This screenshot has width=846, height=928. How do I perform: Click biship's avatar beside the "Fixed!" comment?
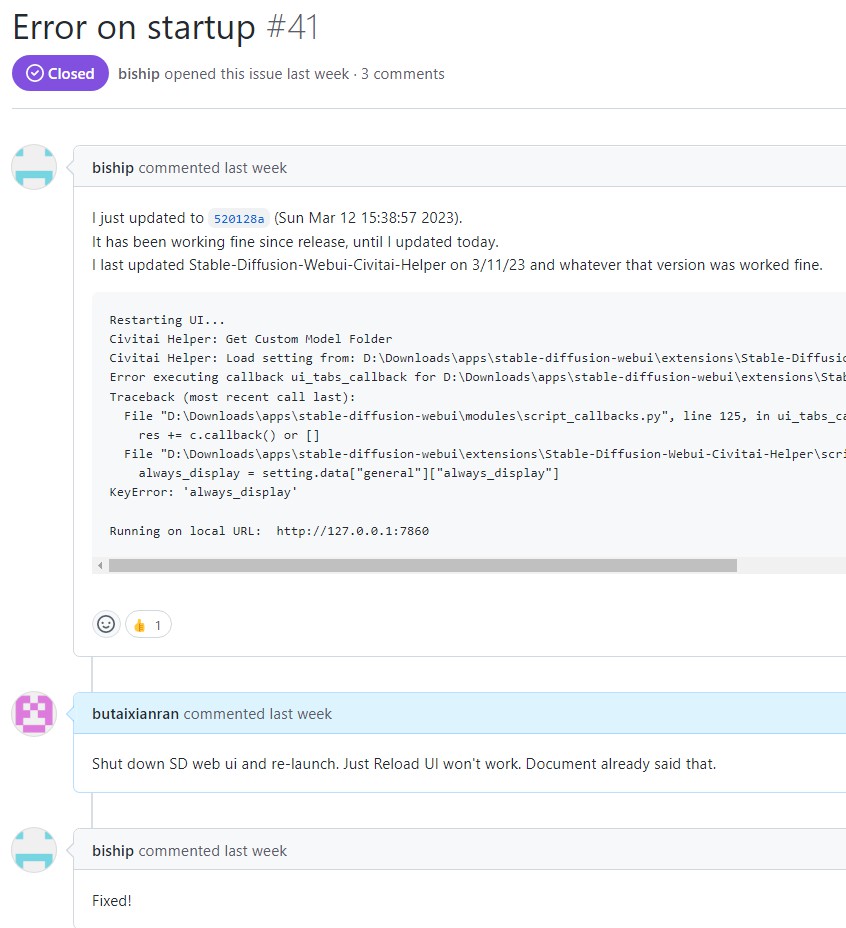pos(34,850)
